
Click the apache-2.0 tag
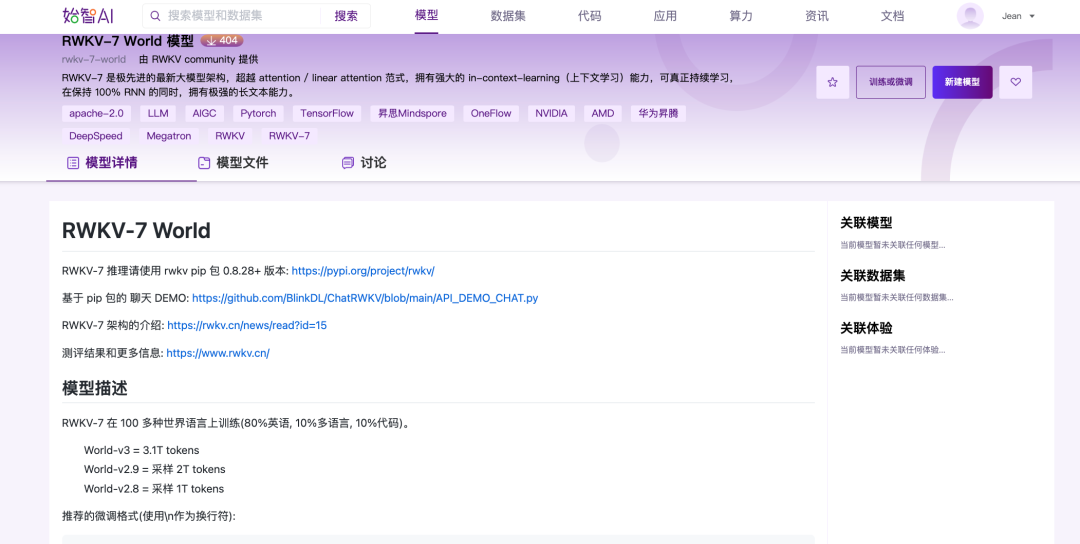(96, 114)
